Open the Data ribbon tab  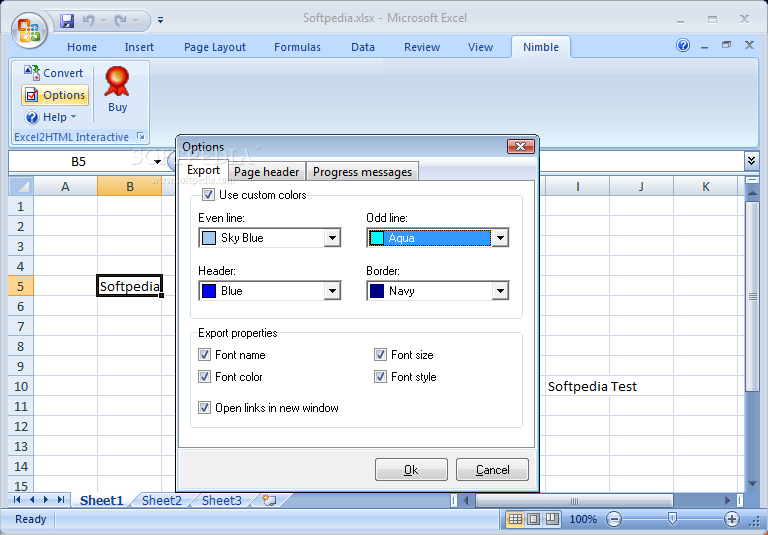pyautogui.click(x=363, y=47)
